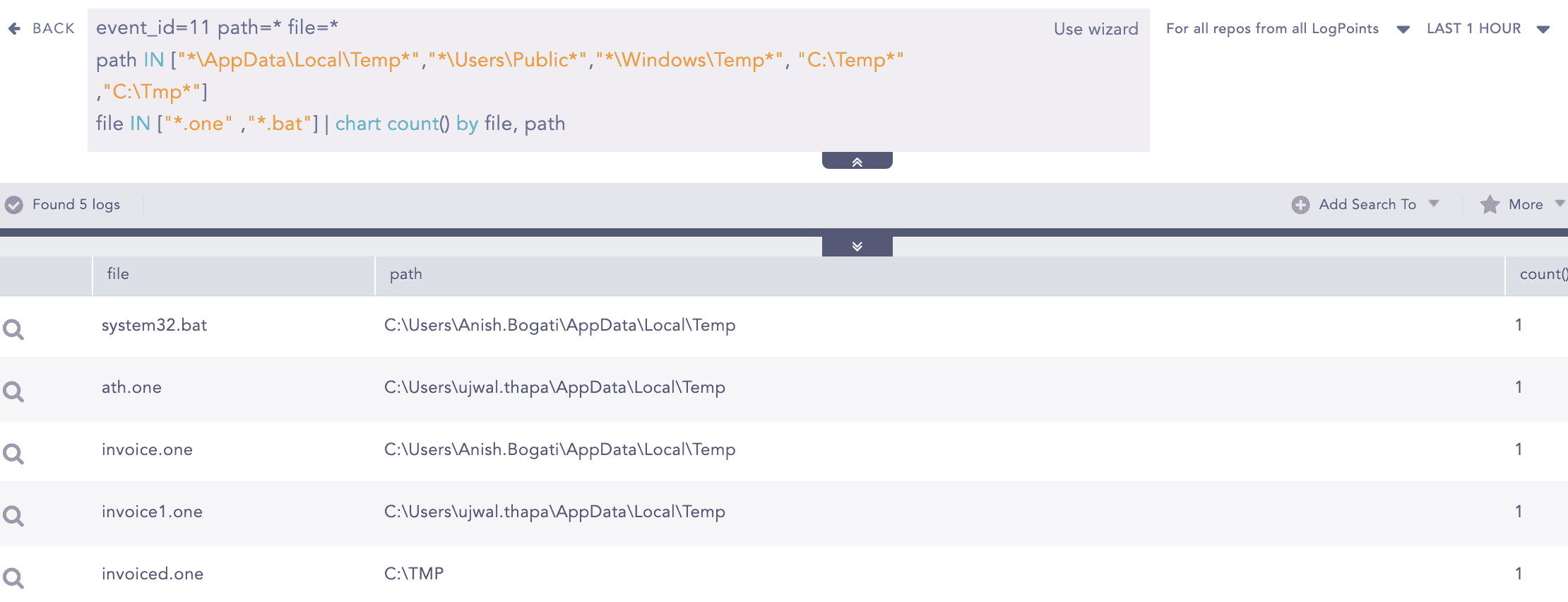This screenshot has height=602, width=1568.
Task: Click magnifier icon for ath.one row
Action: [x=13, y=391]
